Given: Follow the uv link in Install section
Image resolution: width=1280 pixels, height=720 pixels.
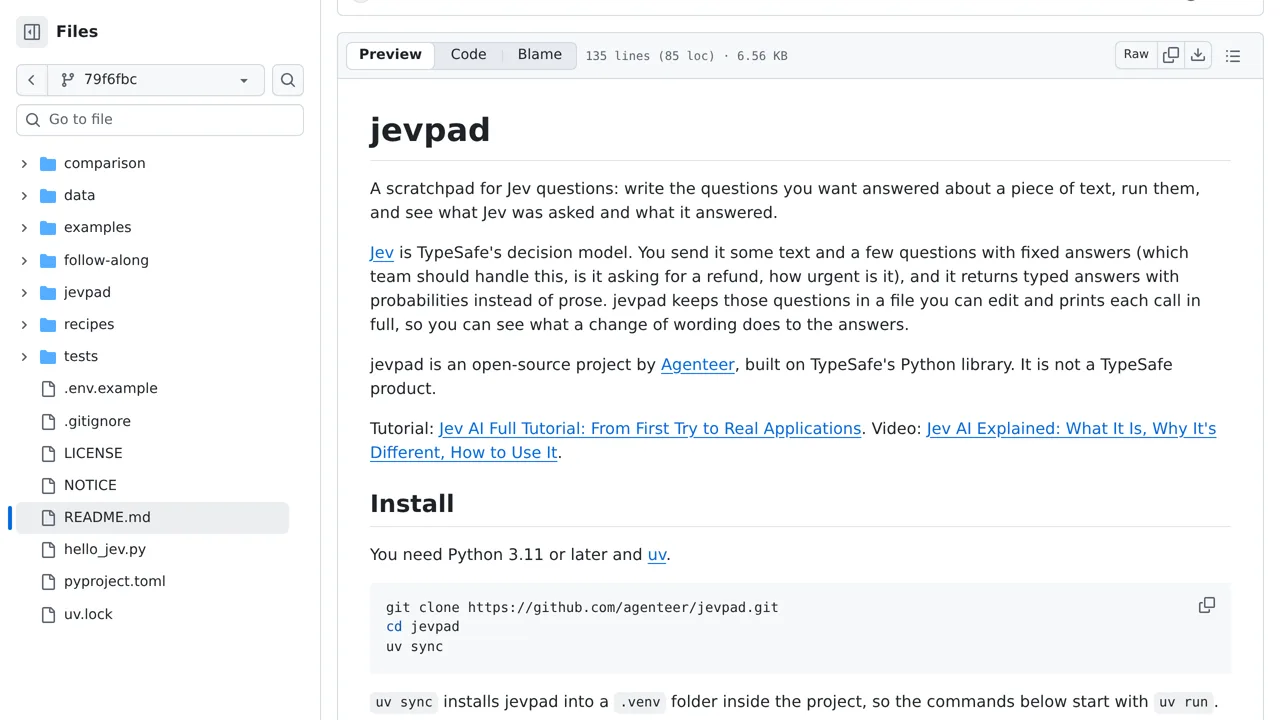Looking at the screenshot, I should 657,555.
